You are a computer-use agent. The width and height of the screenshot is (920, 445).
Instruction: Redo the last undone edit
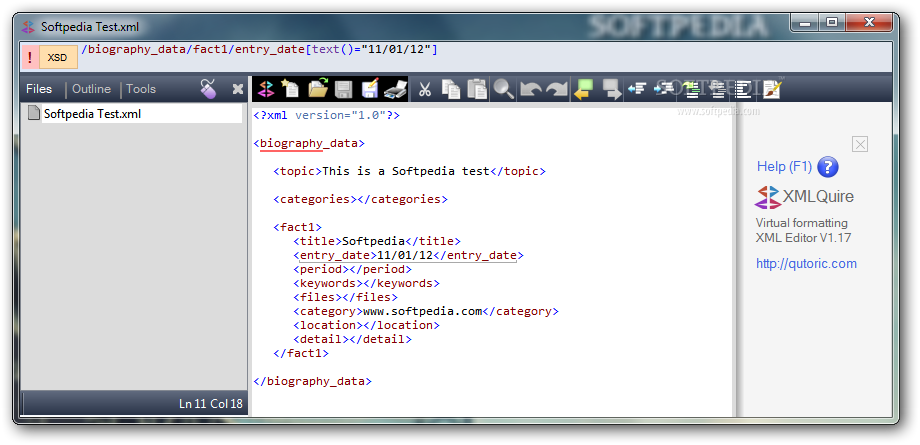tap(556, 89)
